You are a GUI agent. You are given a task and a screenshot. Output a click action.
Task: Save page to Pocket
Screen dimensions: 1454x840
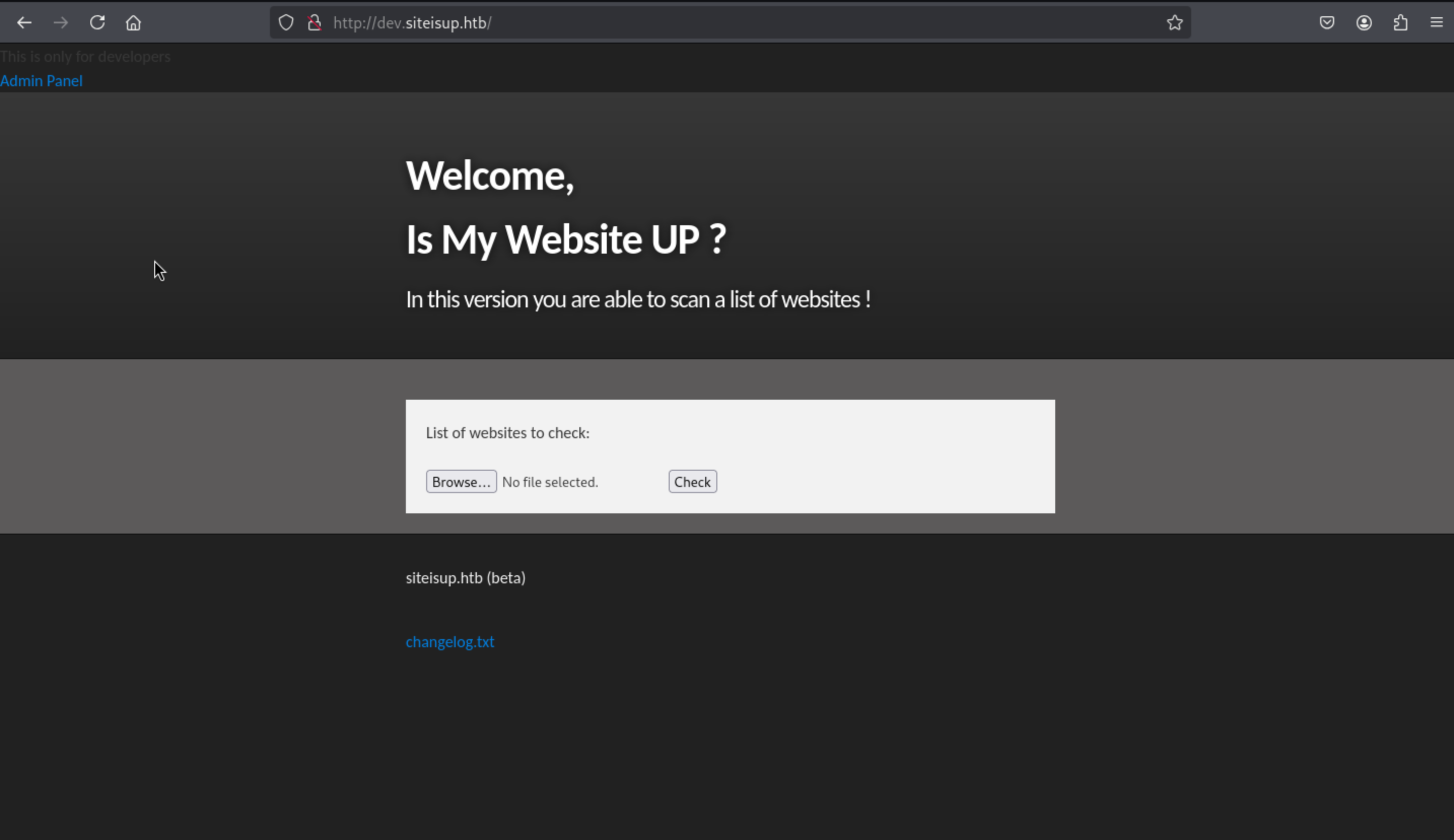1327,23
